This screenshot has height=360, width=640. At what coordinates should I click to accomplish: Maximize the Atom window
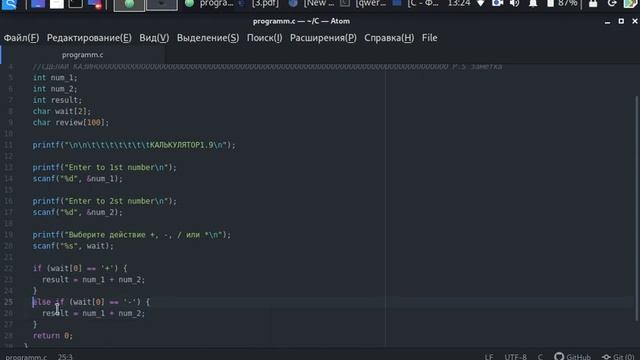pyautogui.click(x=621, y=21)
